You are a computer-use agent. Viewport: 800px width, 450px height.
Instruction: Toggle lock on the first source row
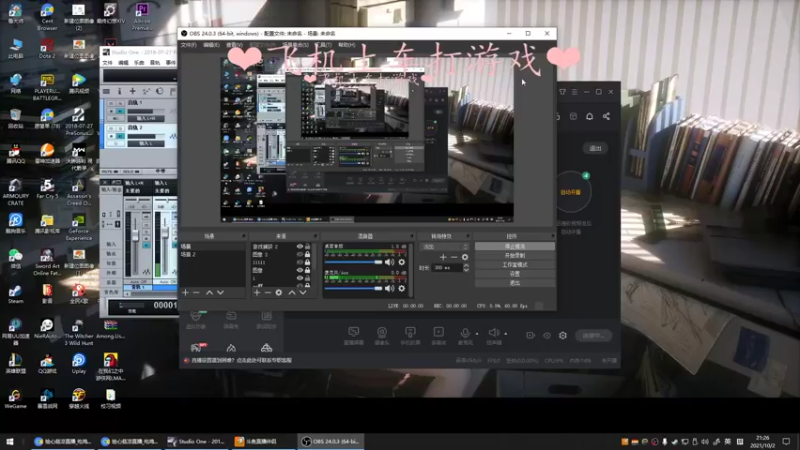[307, 246]
